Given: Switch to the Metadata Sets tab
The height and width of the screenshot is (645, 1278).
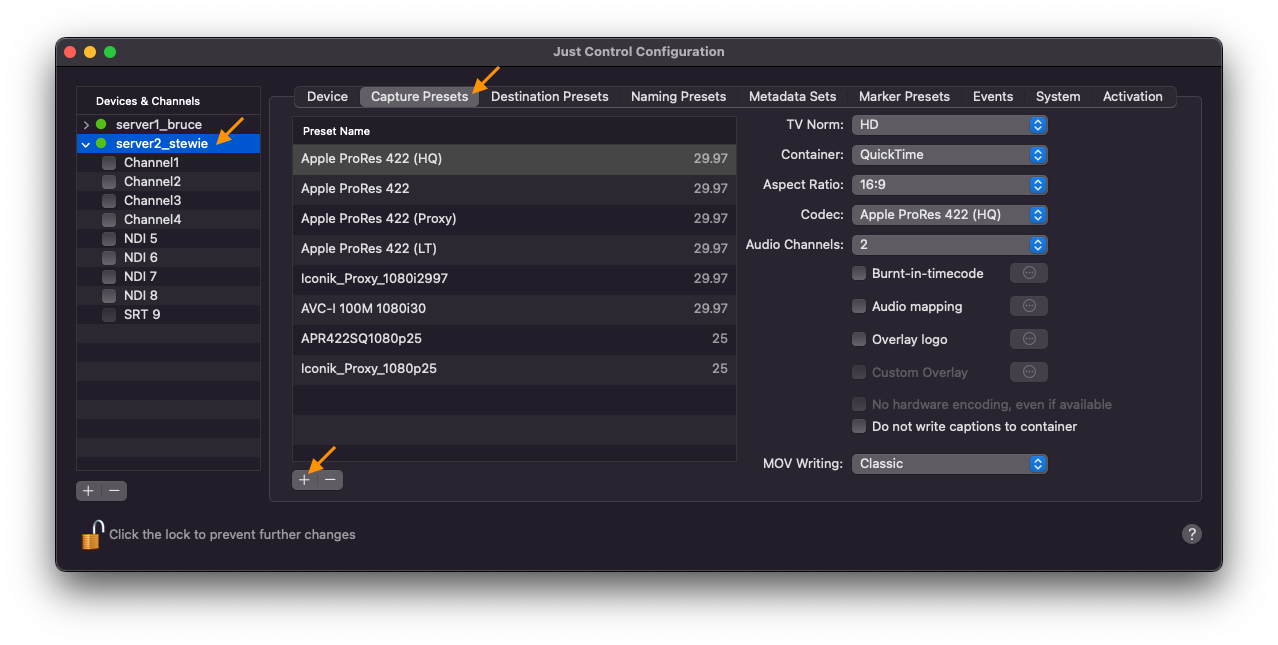Looking at the screenshot, I should click(793, 97).
